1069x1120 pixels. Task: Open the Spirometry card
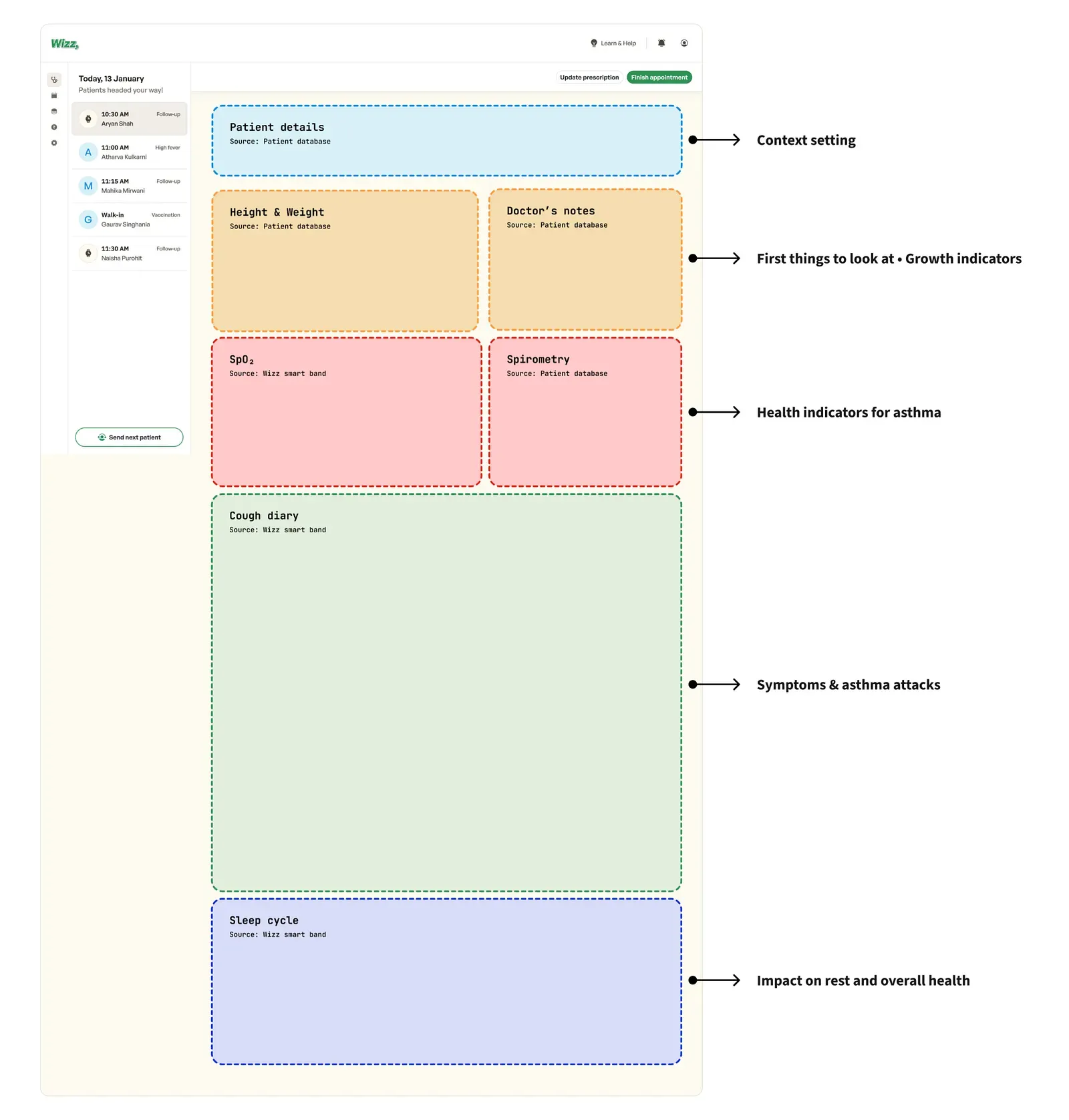pos(585,412)
